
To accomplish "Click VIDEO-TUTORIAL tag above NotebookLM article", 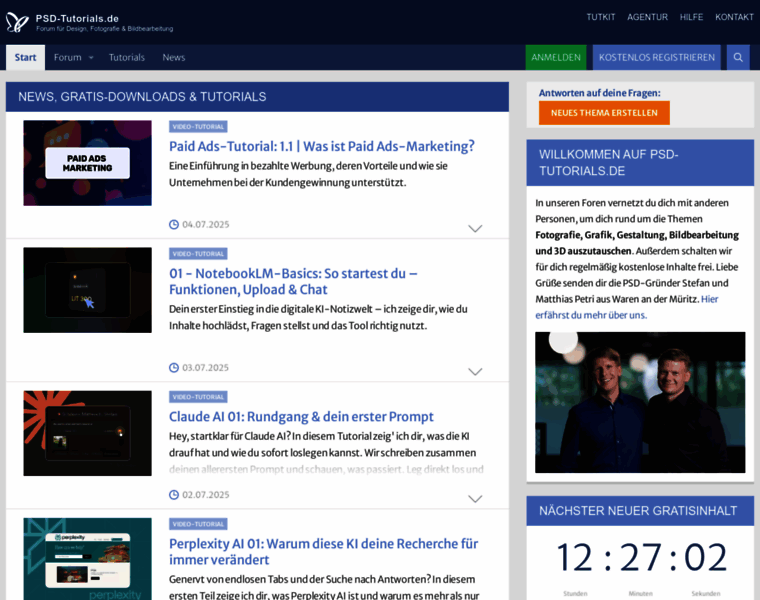I will coord(198,253).
